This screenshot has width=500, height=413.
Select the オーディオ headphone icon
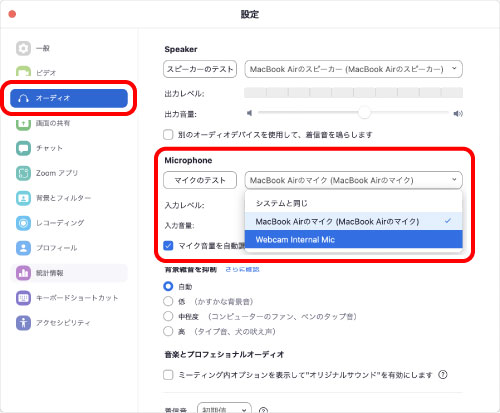(x=23, y=98)
